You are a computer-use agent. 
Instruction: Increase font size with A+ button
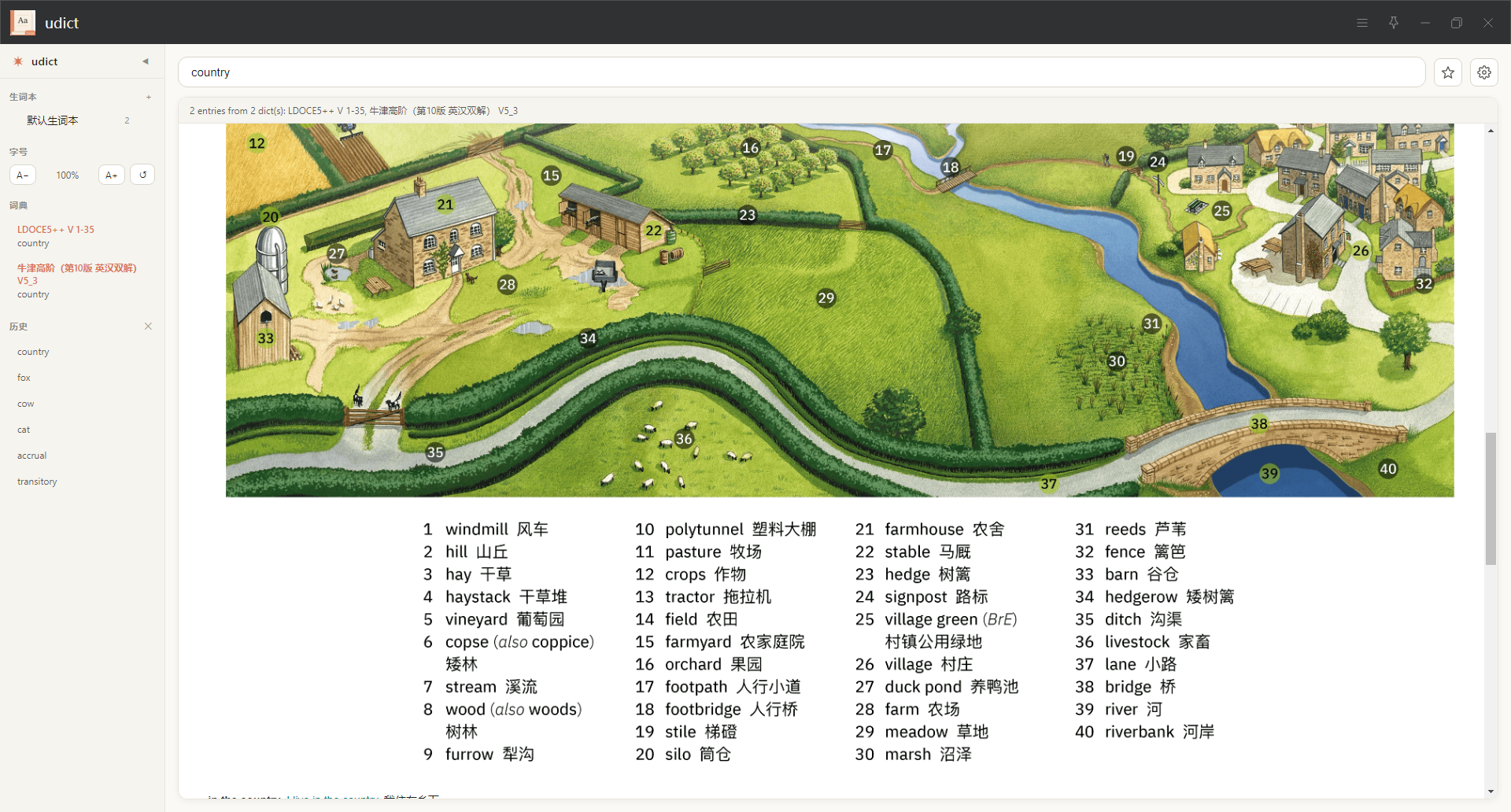[x=111, y=175]
